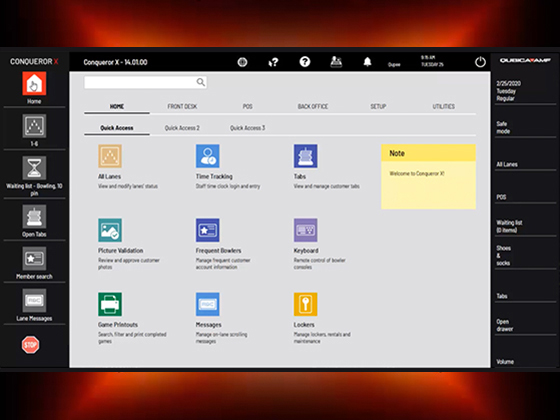Click Volume control in right panel

point(505,362)
